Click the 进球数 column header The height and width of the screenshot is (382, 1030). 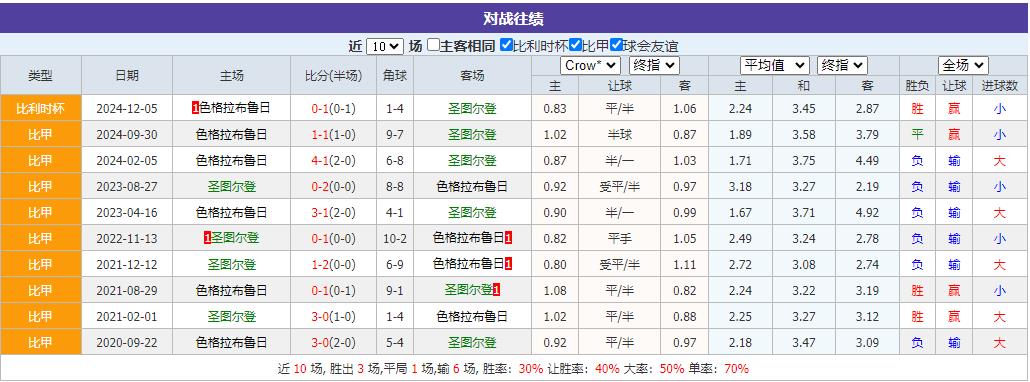click(x=1000, y=85)
